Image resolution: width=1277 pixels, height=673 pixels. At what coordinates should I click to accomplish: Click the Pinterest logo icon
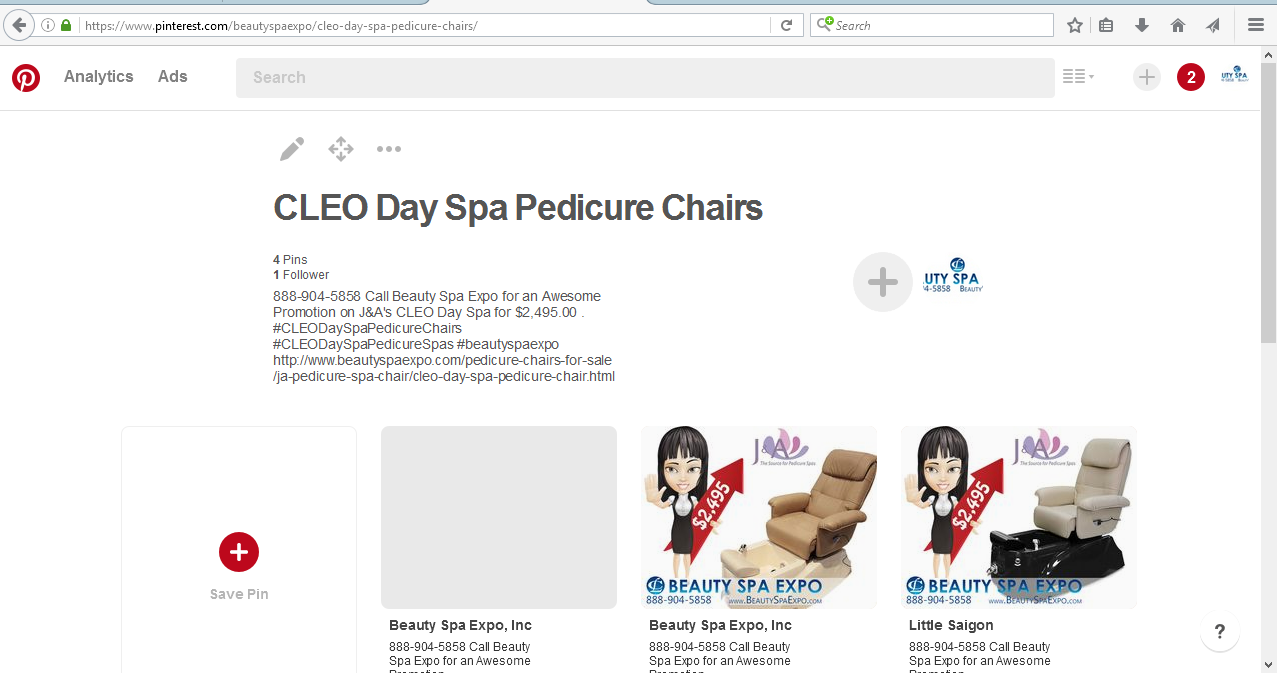point(26,77)
